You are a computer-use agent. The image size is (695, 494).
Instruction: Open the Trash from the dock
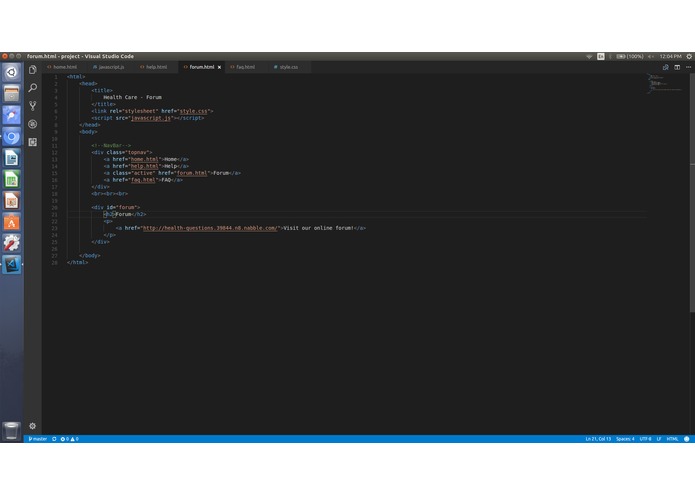click(12, 431)
